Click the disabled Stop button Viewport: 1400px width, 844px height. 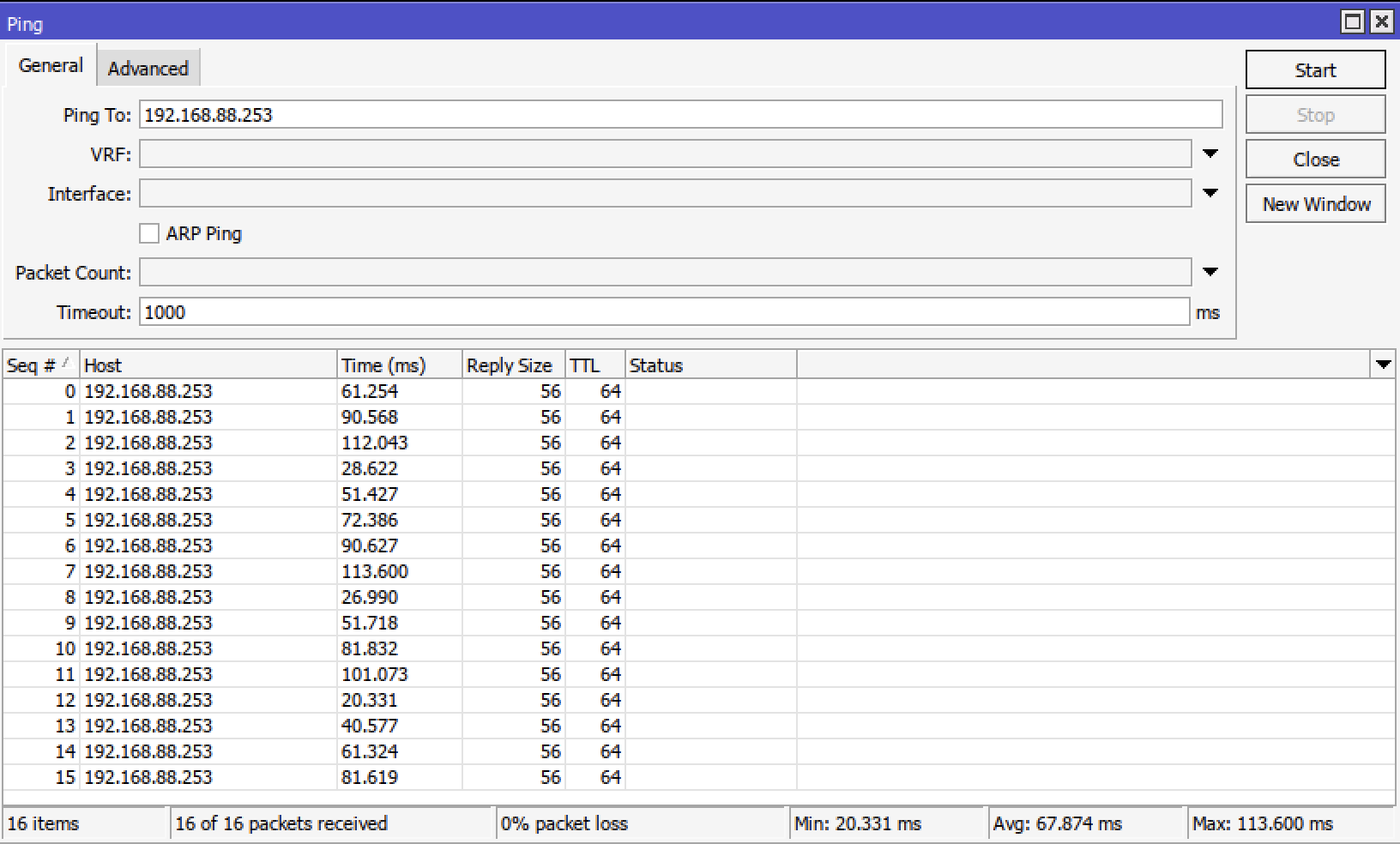tap(1315, 114)
